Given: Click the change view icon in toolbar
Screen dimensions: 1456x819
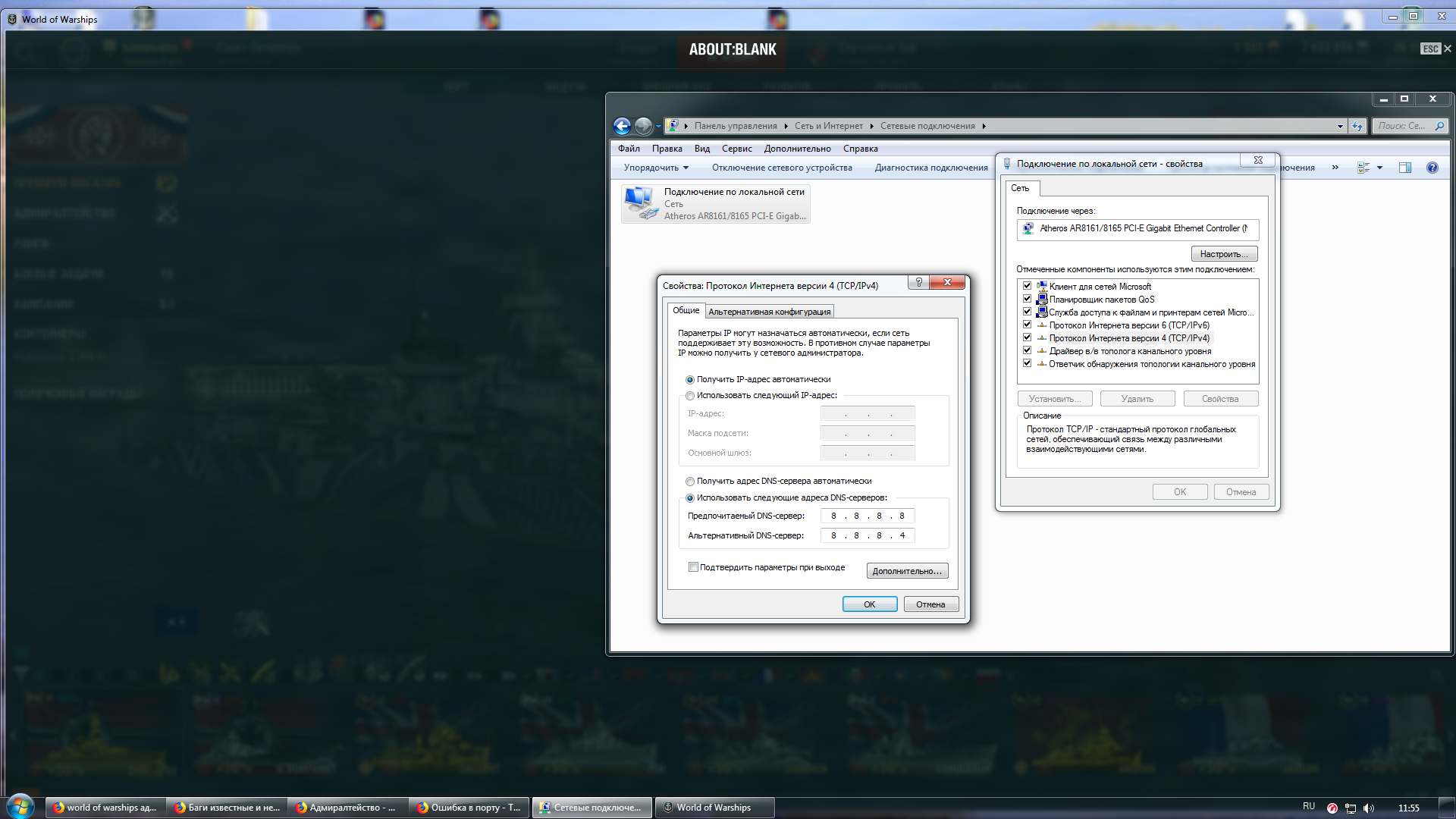Looking at the screenshot, I should [x=1363, y=168].
